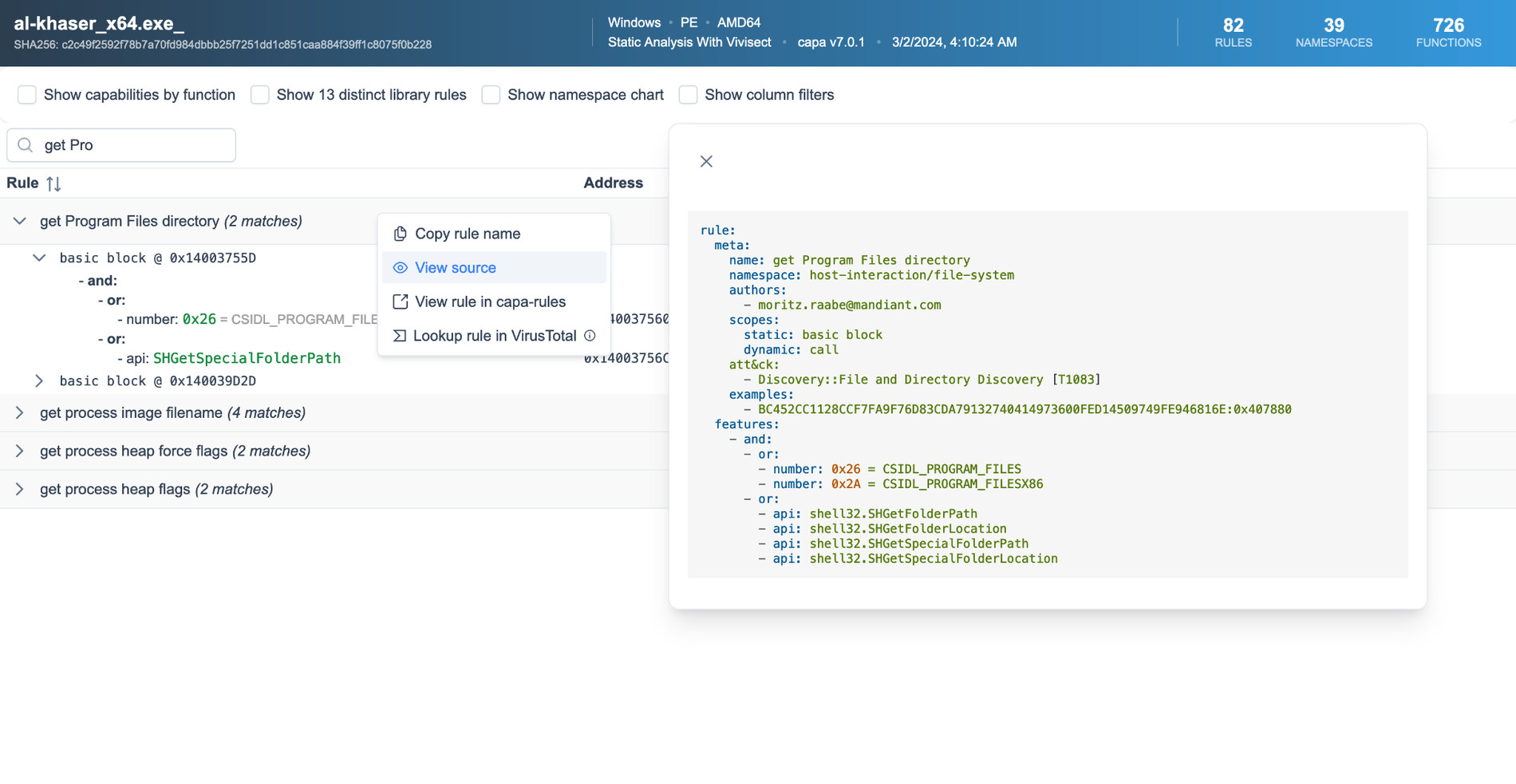Click get process heap force flags text

pyautogui.click(x=175, y=451)
